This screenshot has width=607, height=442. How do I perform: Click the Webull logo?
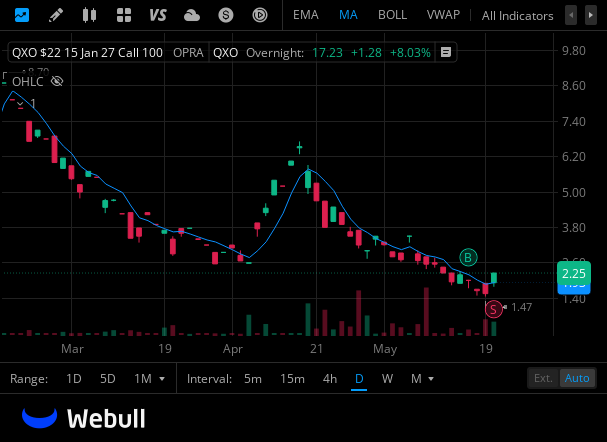coord(84,418)
